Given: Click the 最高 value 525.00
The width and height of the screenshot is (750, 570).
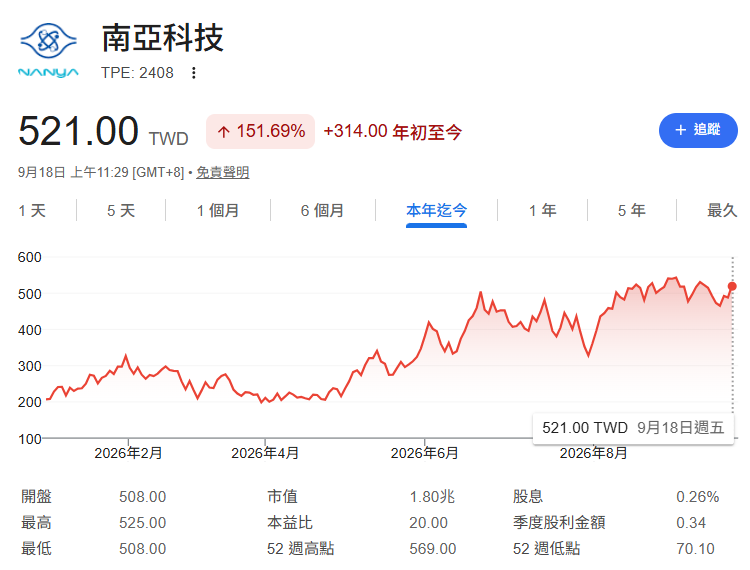Looking at the screenshot, I should pos(143,523).
